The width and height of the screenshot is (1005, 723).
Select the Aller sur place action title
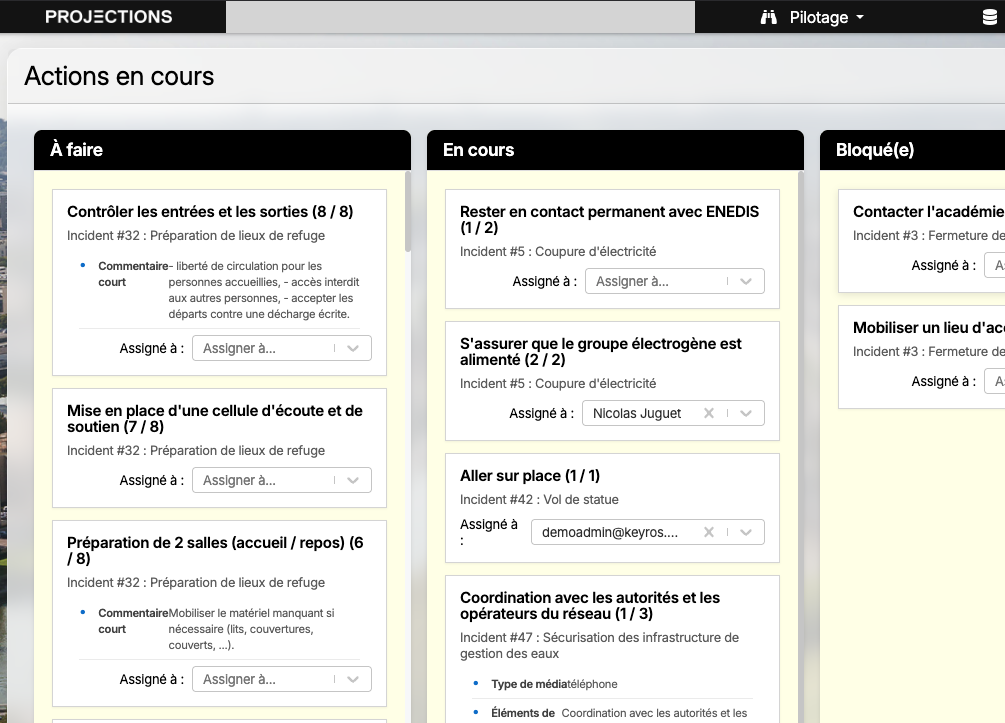[530, 476]
